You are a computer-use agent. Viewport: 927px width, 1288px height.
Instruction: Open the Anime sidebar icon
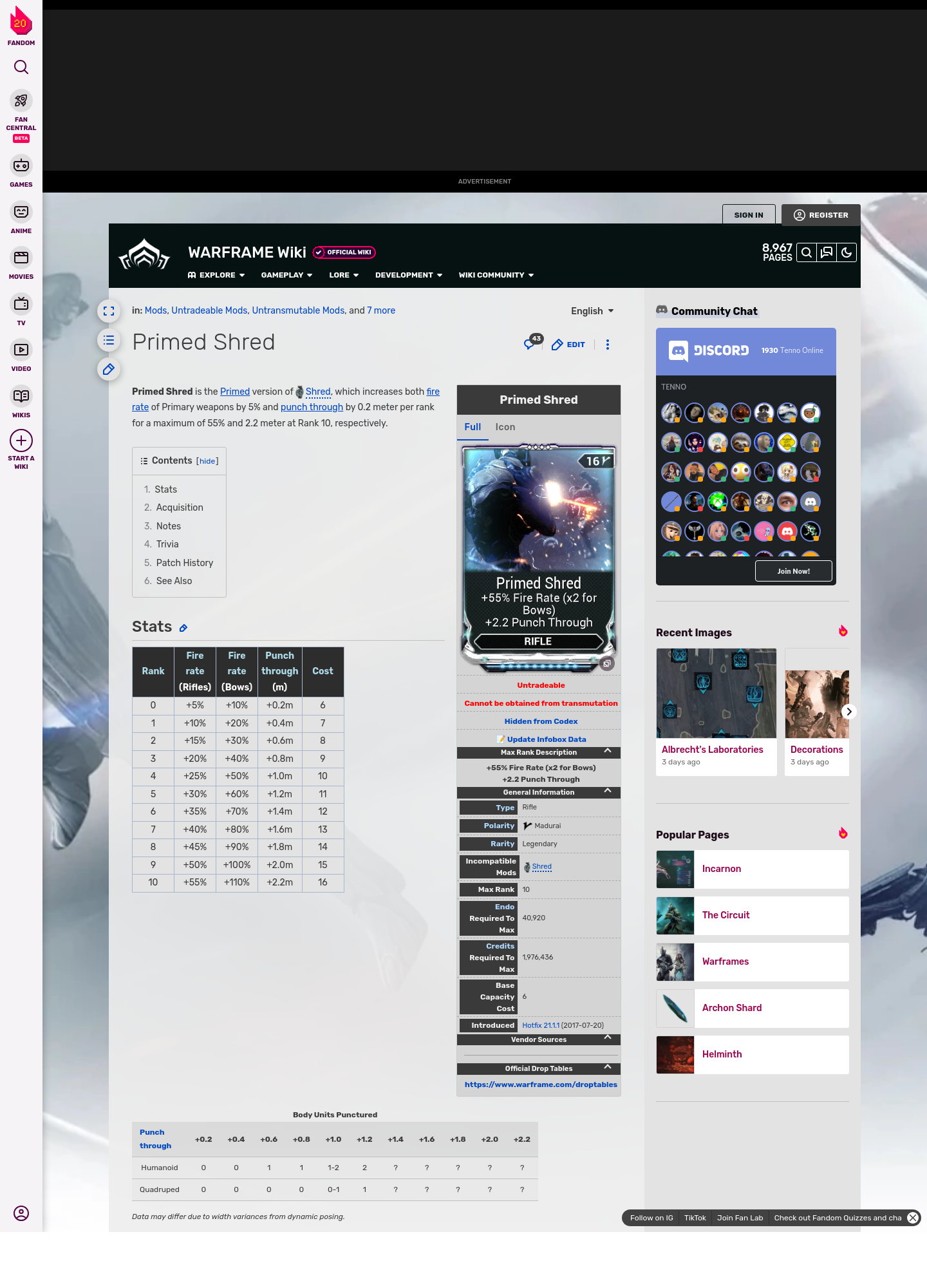coord(21,212)
